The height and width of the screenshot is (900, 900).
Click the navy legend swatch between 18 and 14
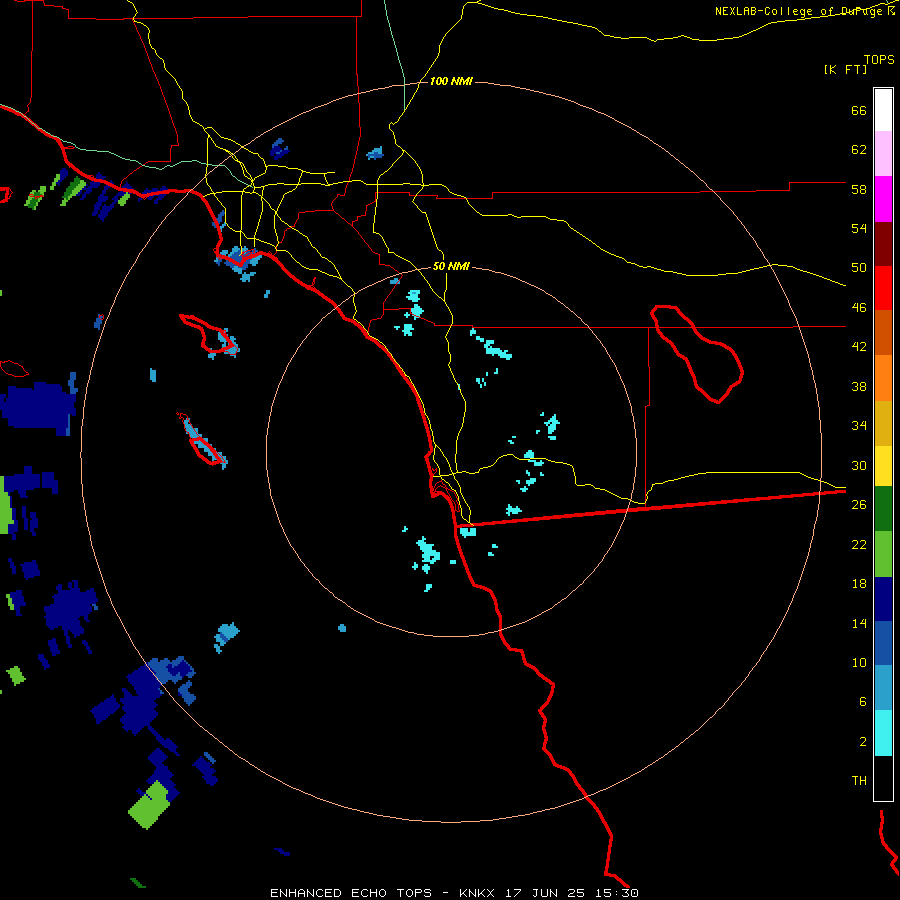click(883, 599)
